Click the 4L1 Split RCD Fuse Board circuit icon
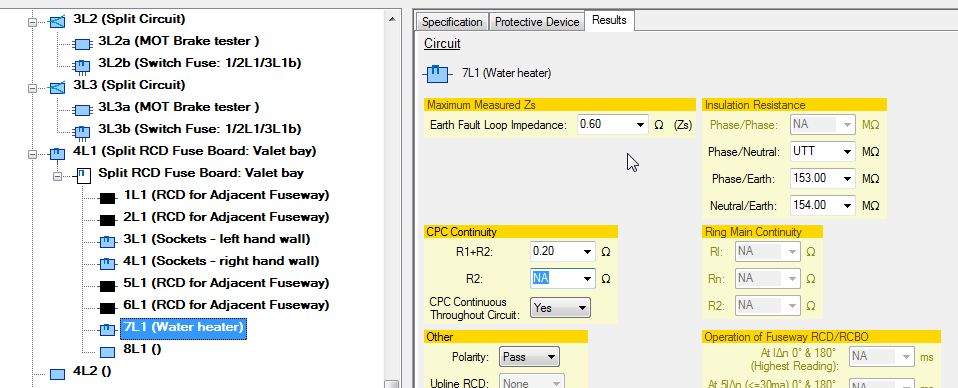Viewport: 958px width, 388px height. (x=57, y=153)
